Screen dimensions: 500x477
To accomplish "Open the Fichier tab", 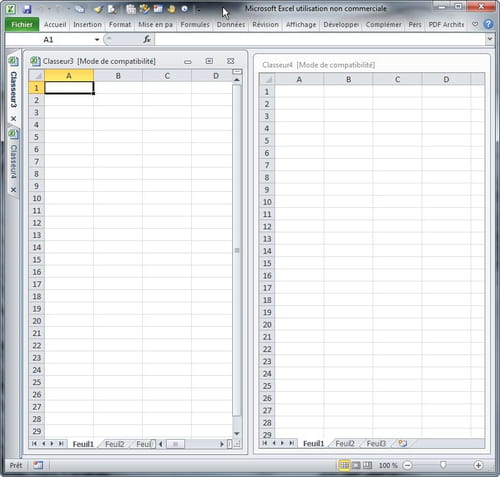I will coord(22,25).
